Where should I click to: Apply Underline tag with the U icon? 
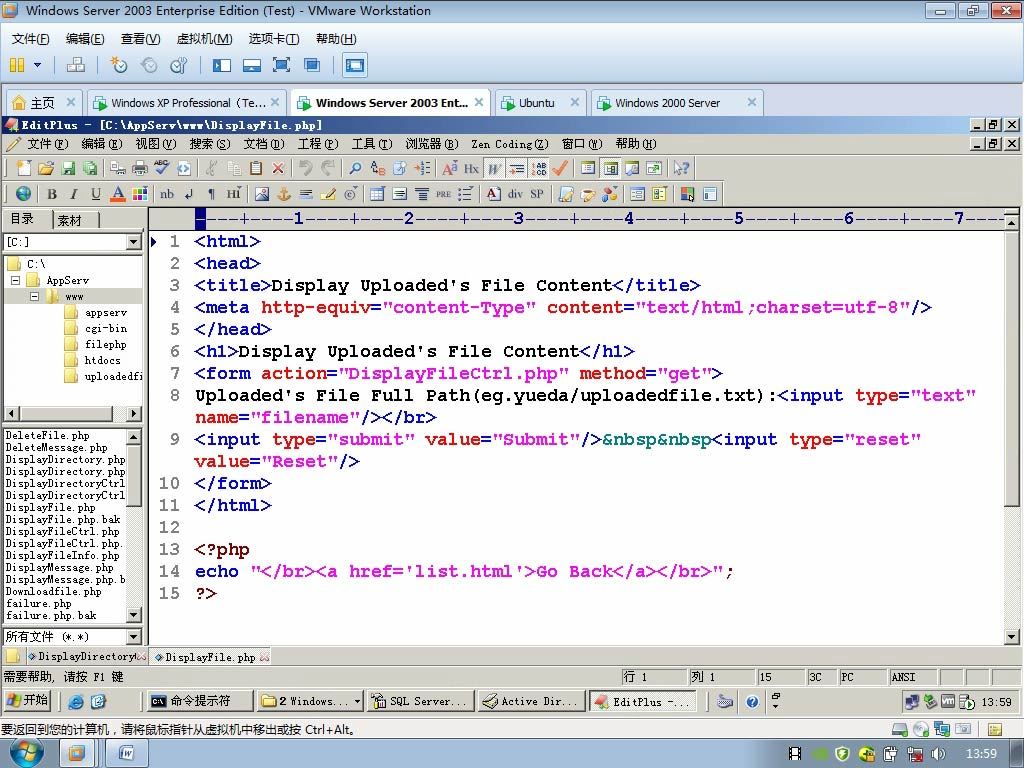[x=96, y=194]
